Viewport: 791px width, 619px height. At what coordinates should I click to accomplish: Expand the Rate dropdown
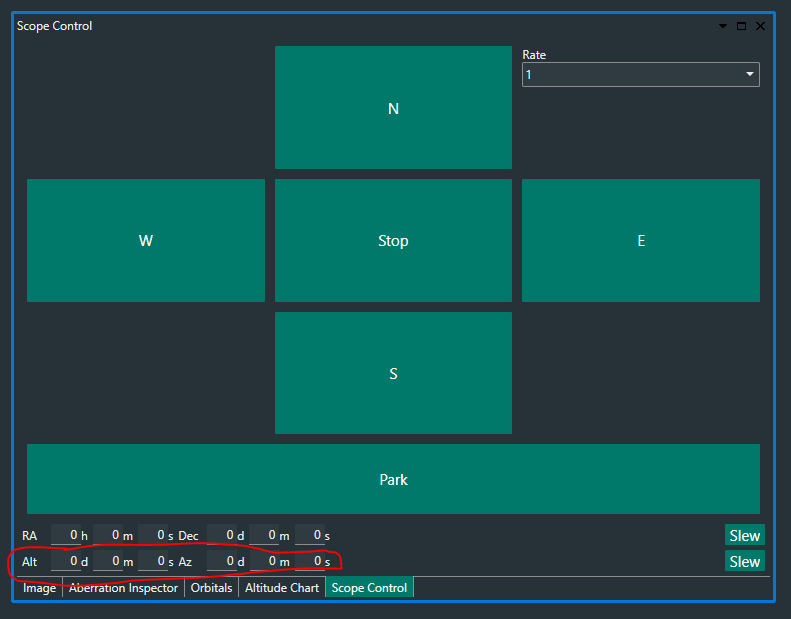pos(641,75)
